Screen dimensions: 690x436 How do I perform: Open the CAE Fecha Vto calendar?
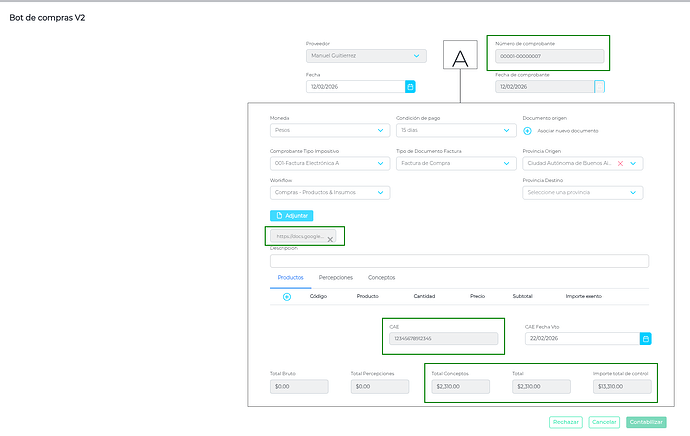click(645, 339)
